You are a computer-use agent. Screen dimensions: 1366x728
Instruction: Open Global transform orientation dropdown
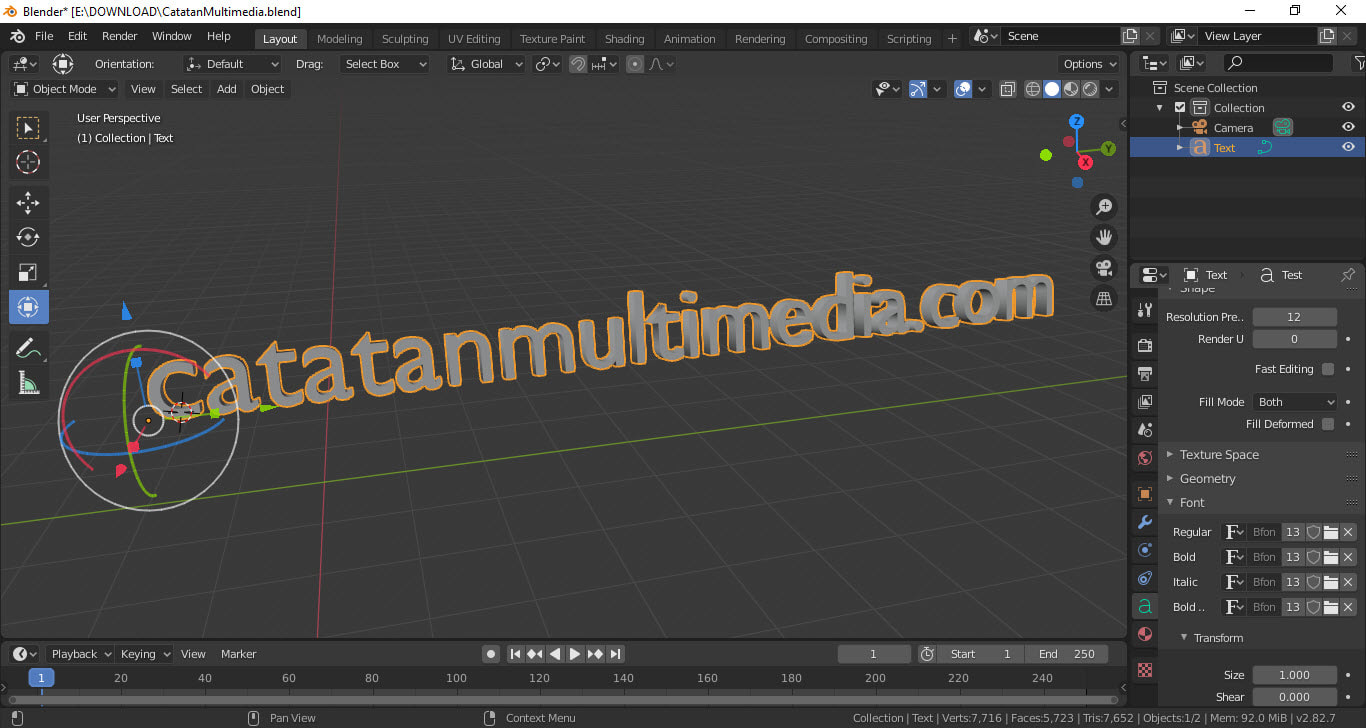pos(486,64)
